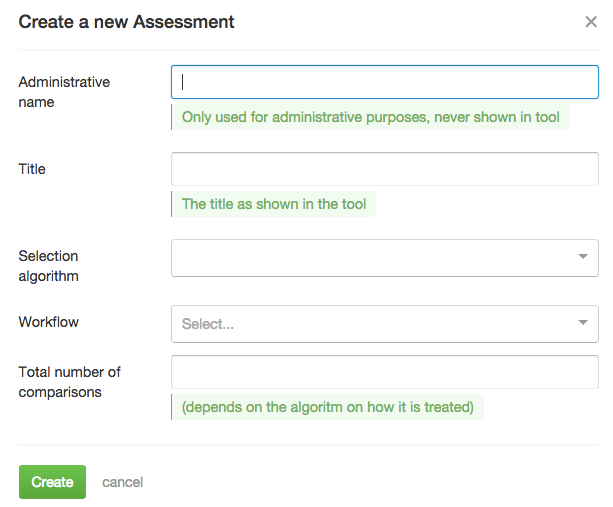613x507 pixels.
Task: Expand the Workflow Select... dropdown
Action: (385, 324)
